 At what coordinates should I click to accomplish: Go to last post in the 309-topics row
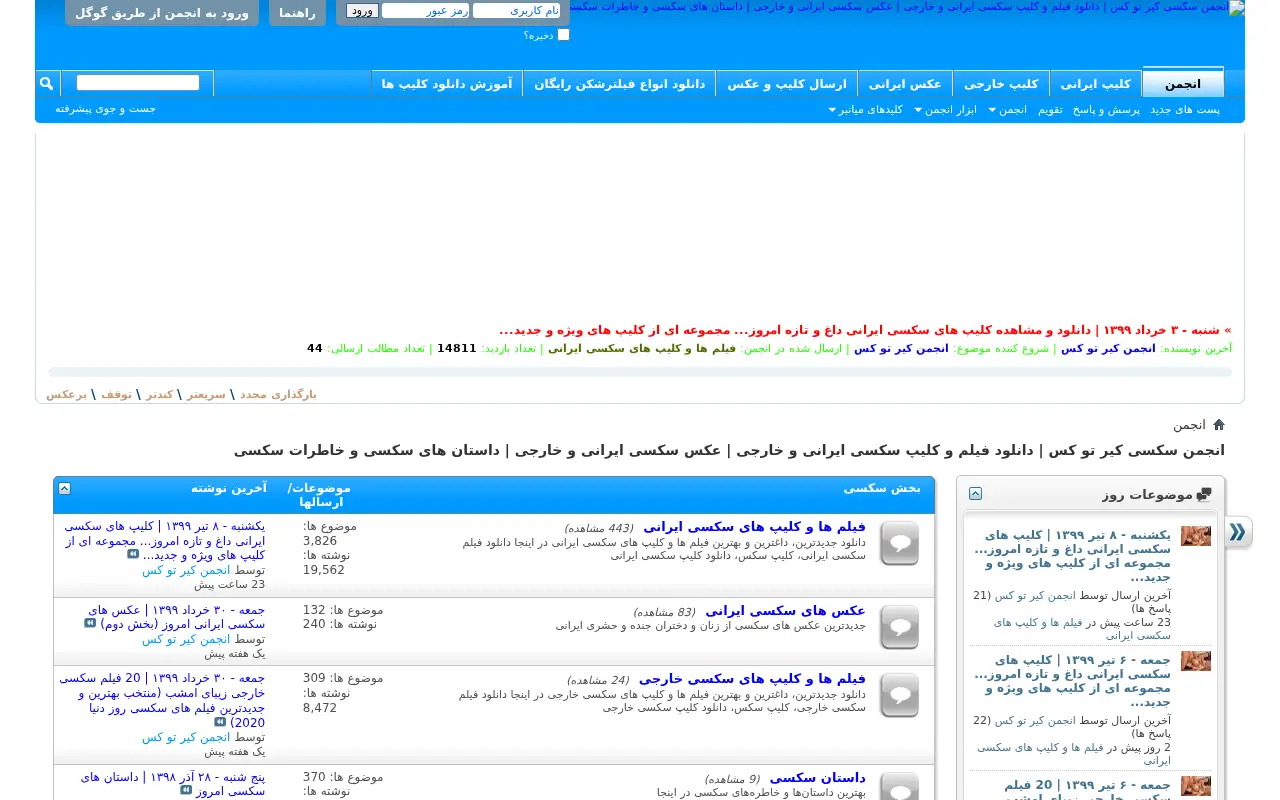[x=220, y=721]
